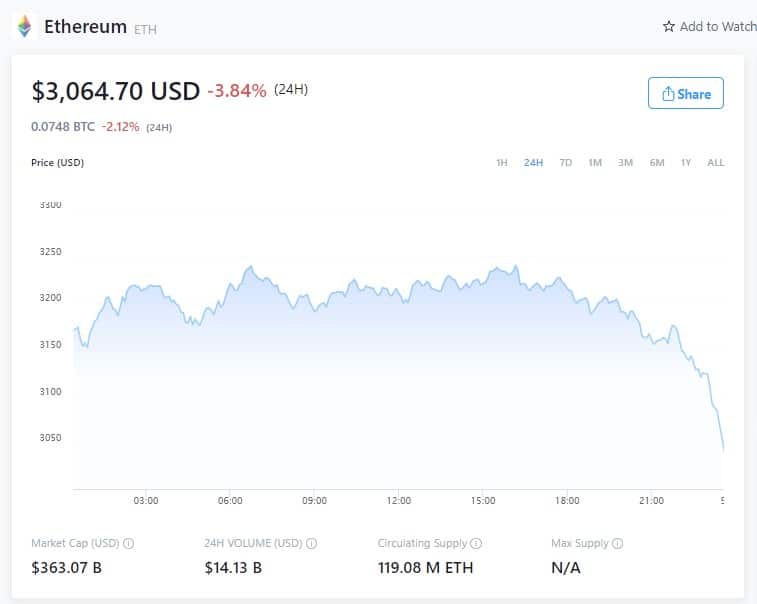This screenshot has height=604, width=757.
Task: Click the $3,064.70 USD price
Action: click(115, 91)
